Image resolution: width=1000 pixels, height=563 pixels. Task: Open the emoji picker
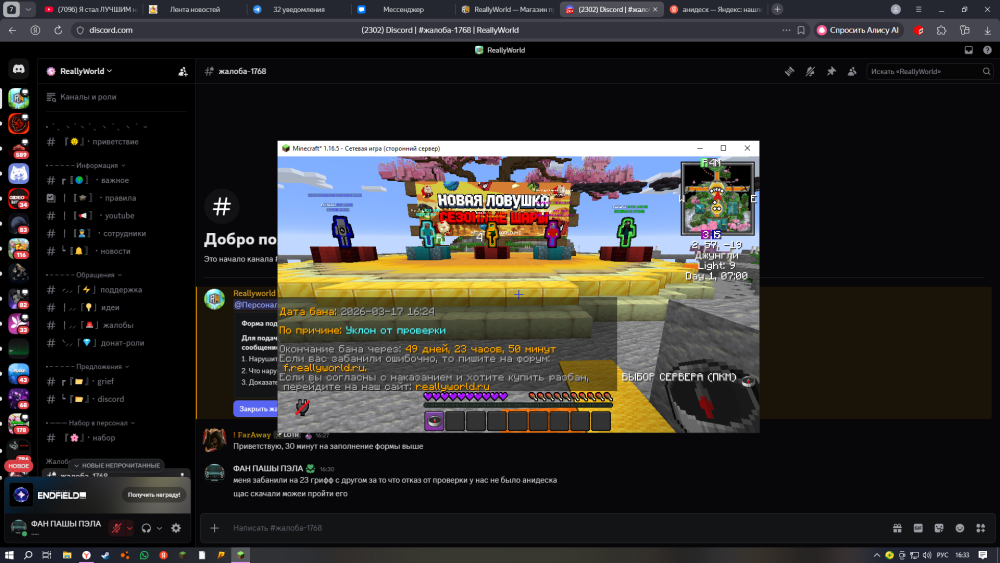(960, 528)
